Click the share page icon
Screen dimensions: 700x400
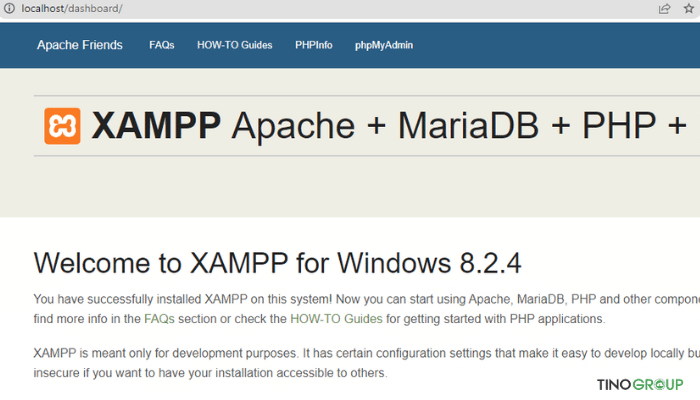click(664, 8)
